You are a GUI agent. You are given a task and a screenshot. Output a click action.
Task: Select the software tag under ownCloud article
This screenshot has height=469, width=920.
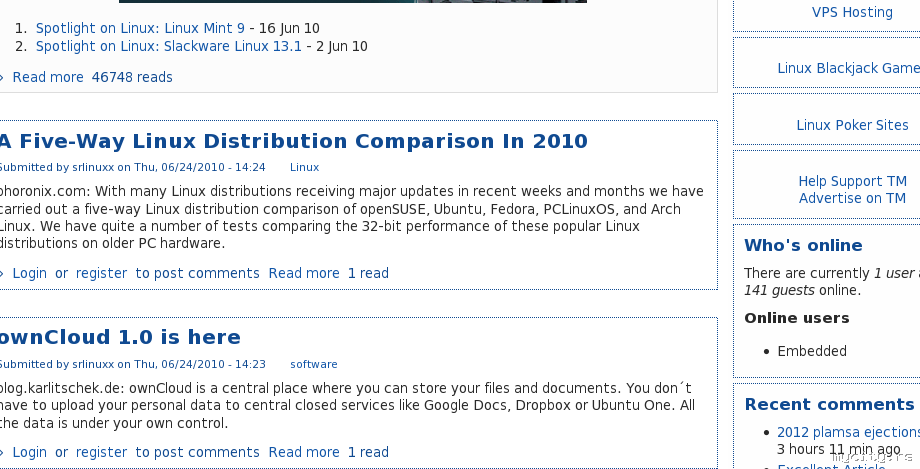314,364
